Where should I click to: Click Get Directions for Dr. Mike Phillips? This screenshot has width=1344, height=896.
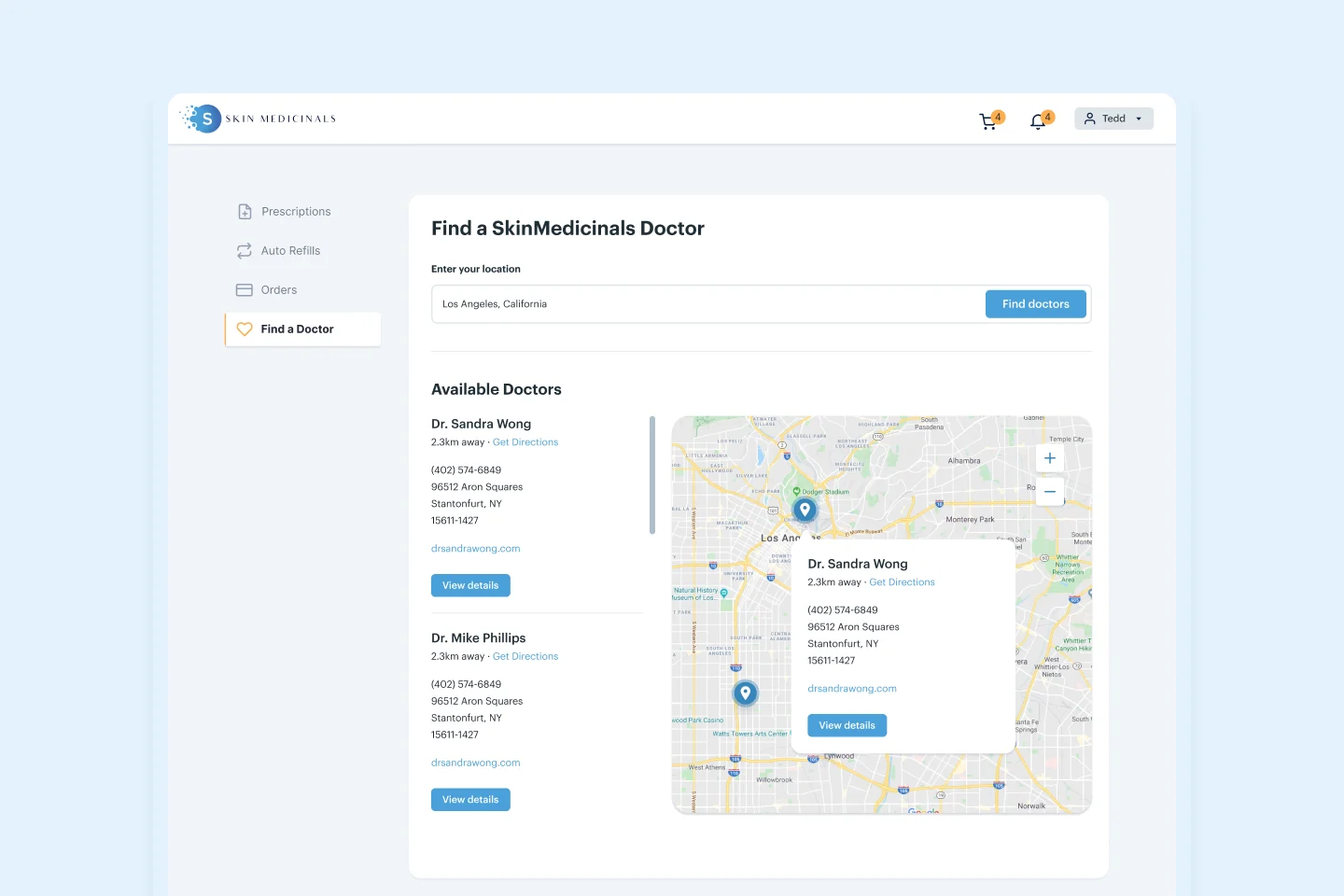pyautogui.click(x=525, y=657)
